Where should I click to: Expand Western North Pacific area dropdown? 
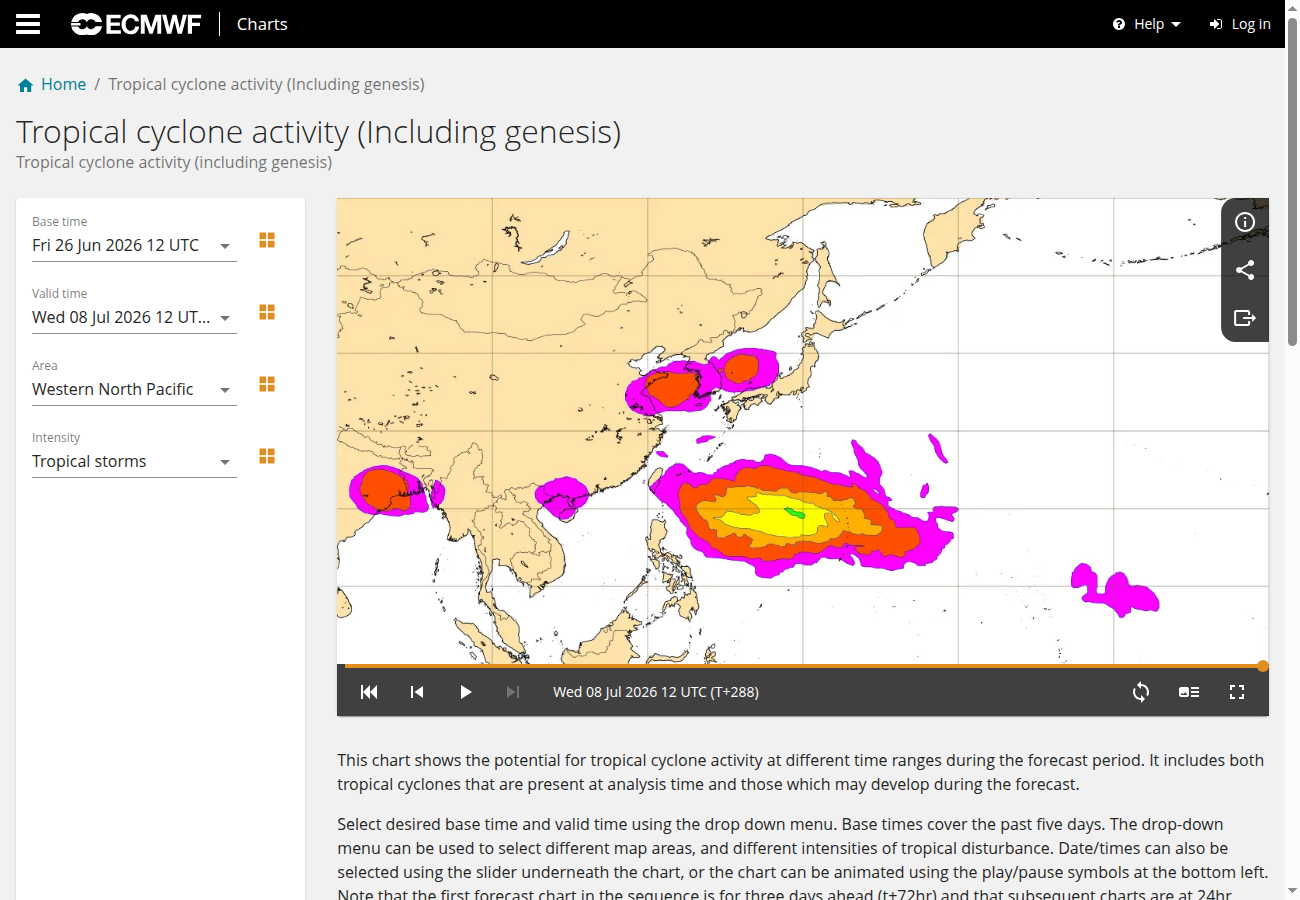point(134,390)
